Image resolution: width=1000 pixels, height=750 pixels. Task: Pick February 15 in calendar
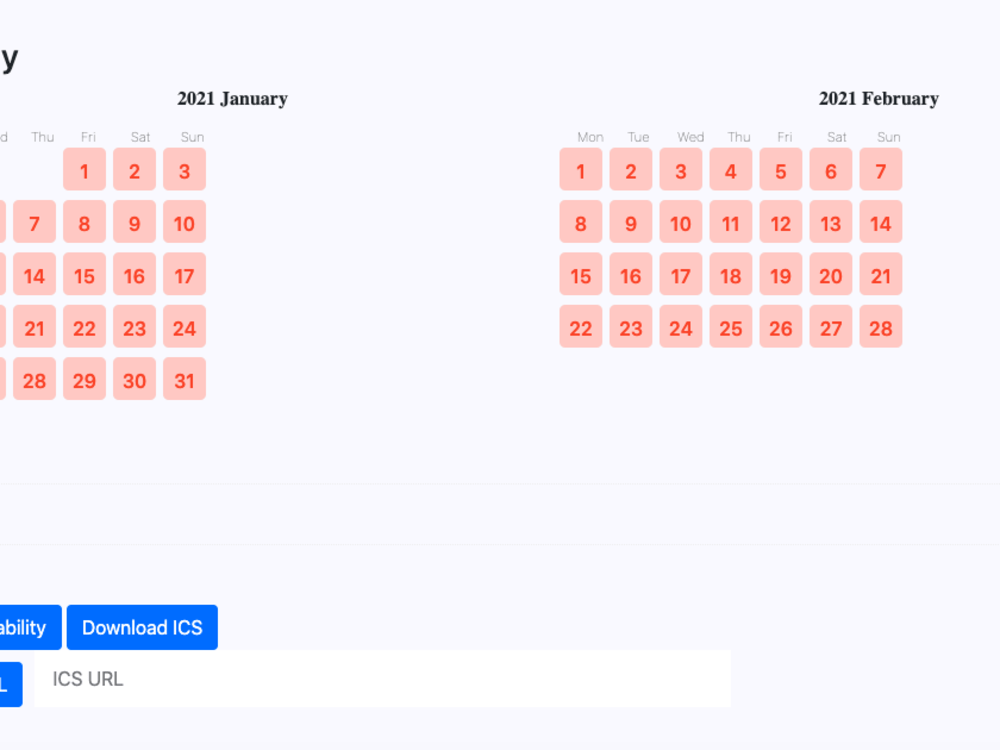pyautogui.click(x=581, y=274)
